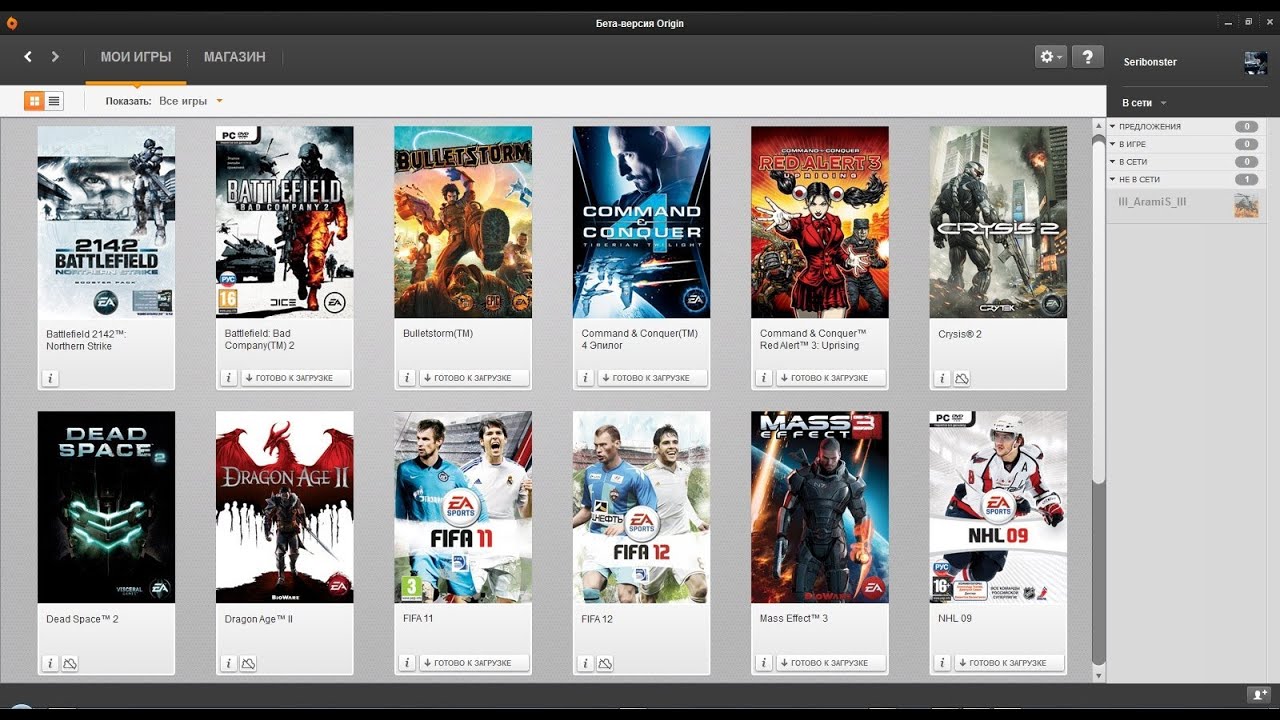
Task: Click Crysis 2 cloud-unavailable icon
Action: 962,378
